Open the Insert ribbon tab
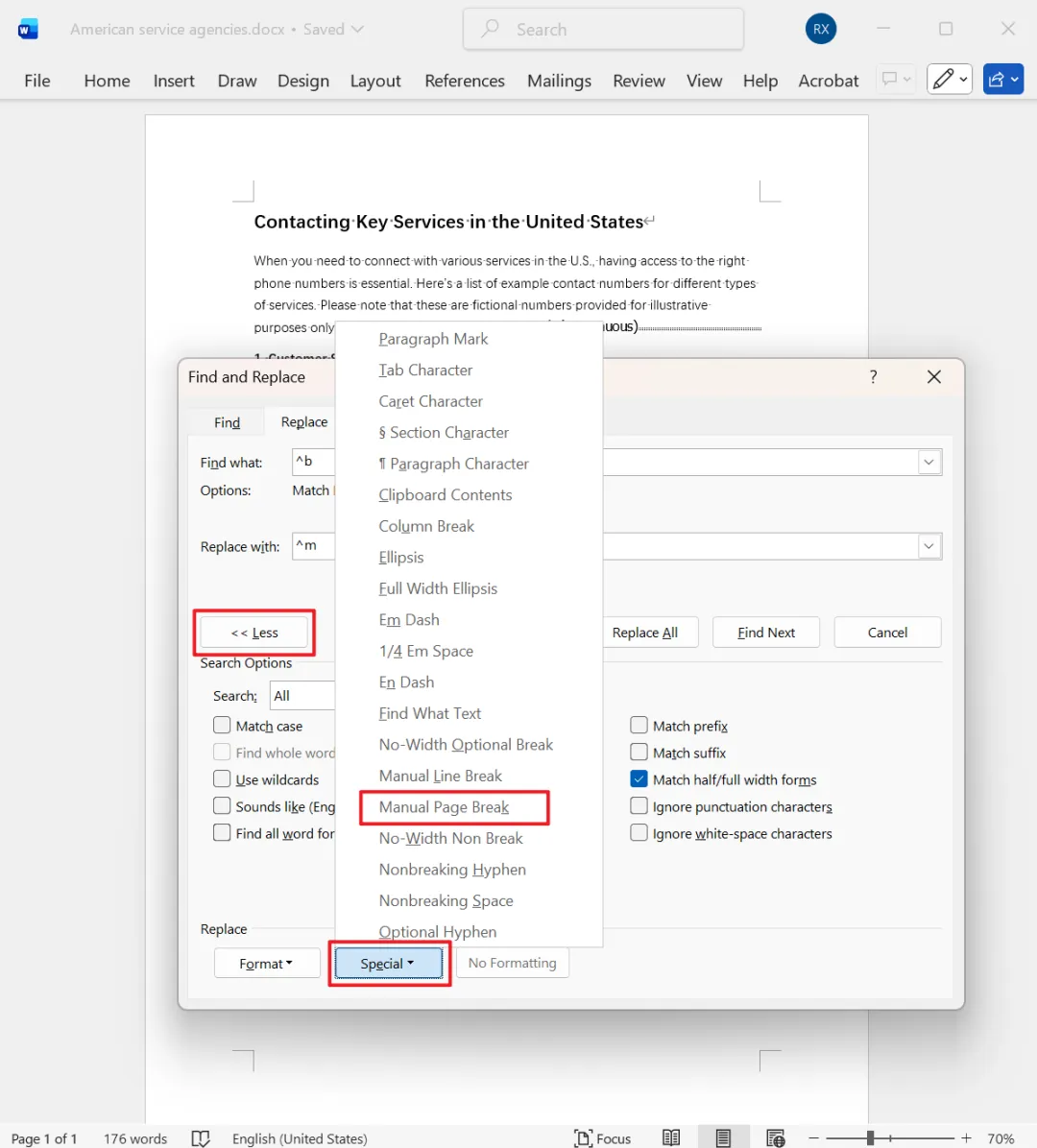 point(174,81)
